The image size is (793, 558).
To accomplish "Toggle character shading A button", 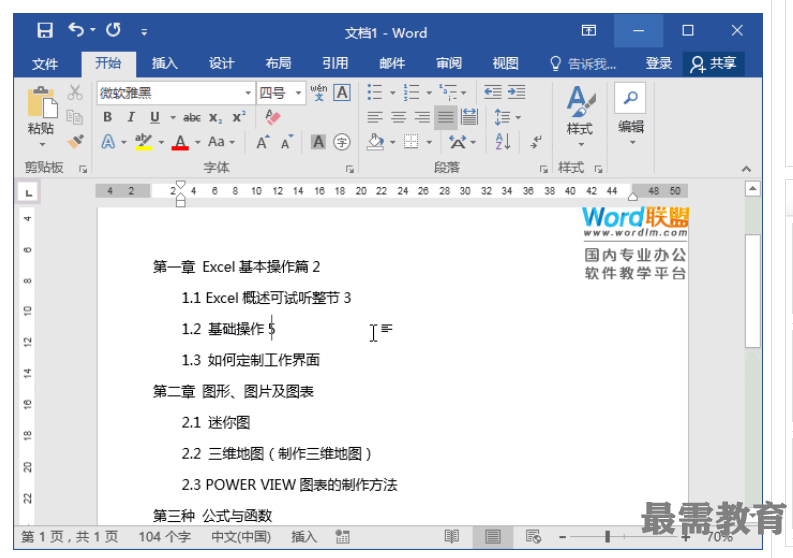I will (x=318, y=142).
